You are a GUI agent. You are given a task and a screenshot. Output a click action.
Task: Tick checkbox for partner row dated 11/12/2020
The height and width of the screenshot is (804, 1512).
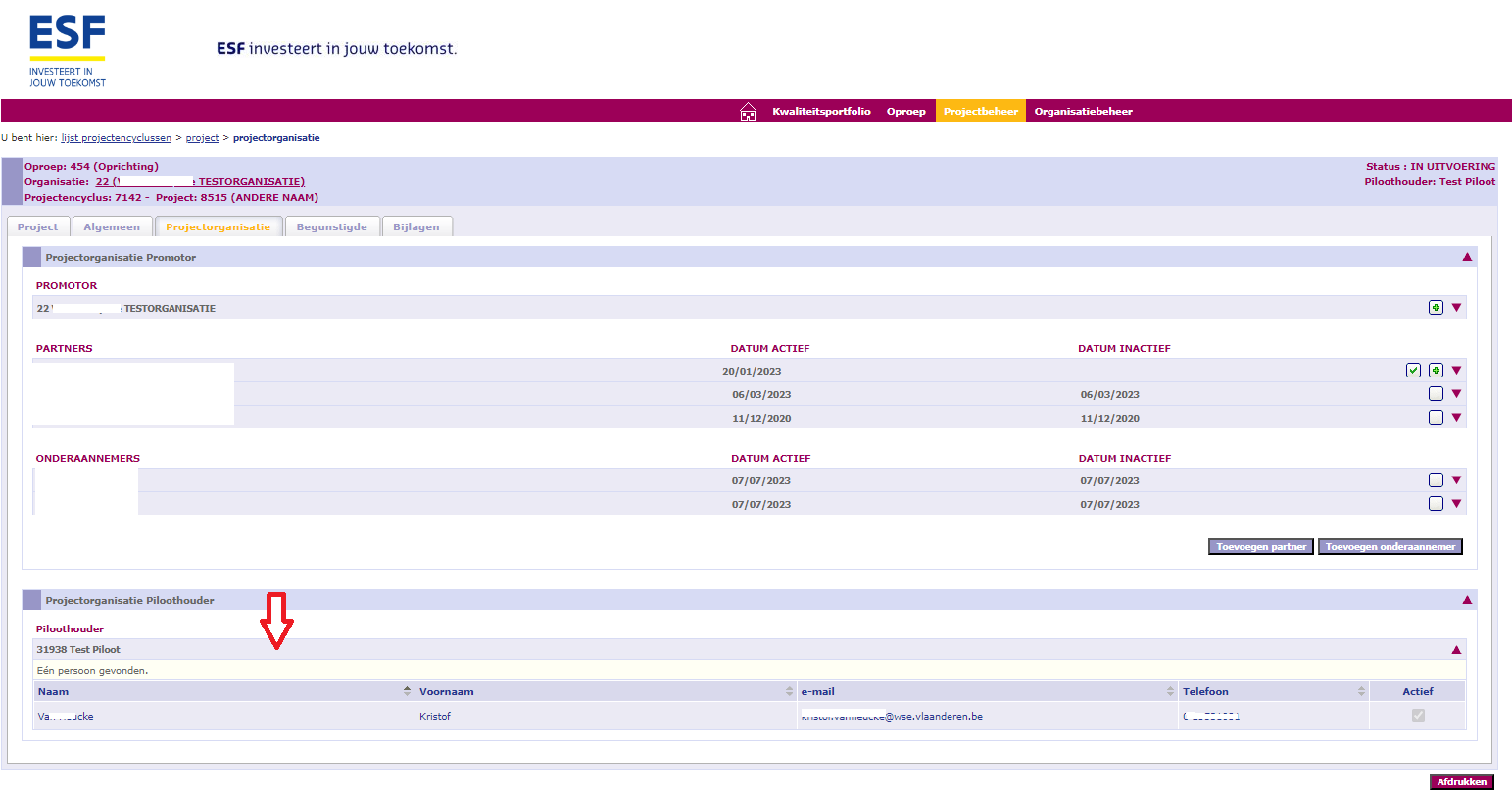coord(1436,418)
